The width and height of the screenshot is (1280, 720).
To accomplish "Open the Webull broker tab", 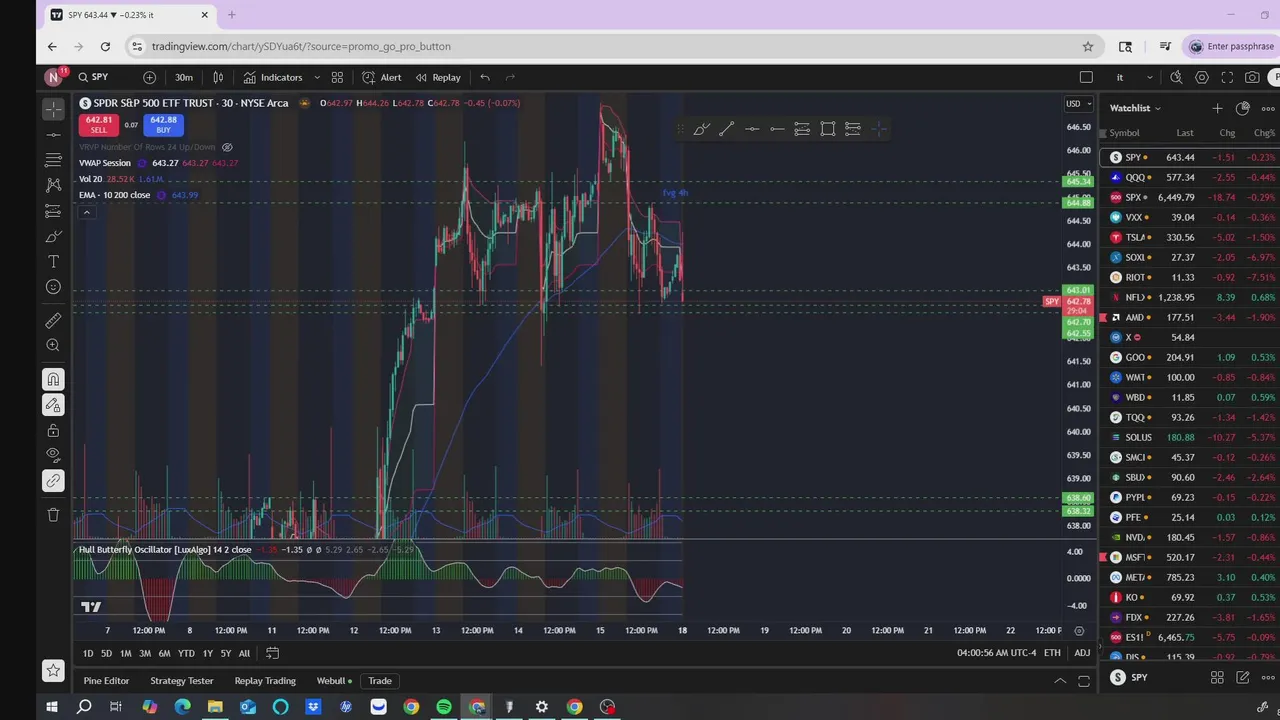I will [334, 681].
